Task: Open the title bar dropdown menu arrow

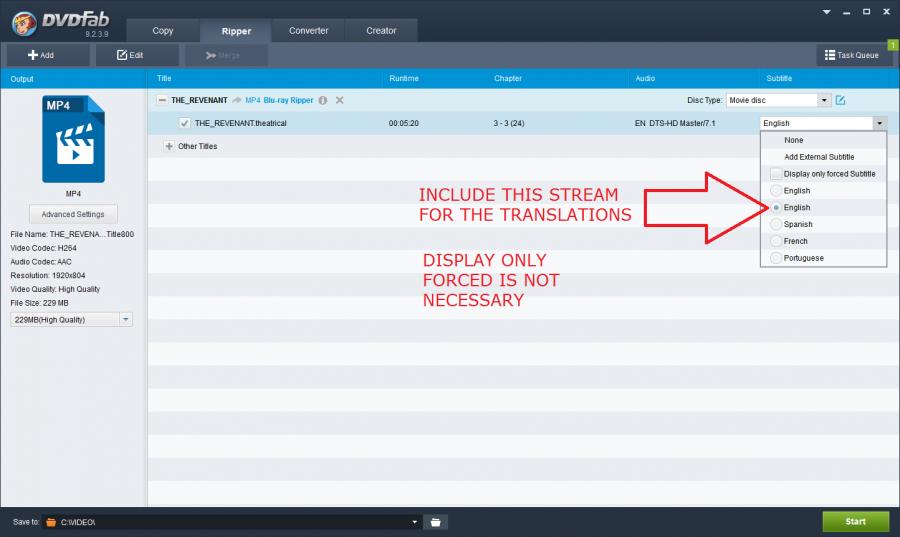Action: 826,12
